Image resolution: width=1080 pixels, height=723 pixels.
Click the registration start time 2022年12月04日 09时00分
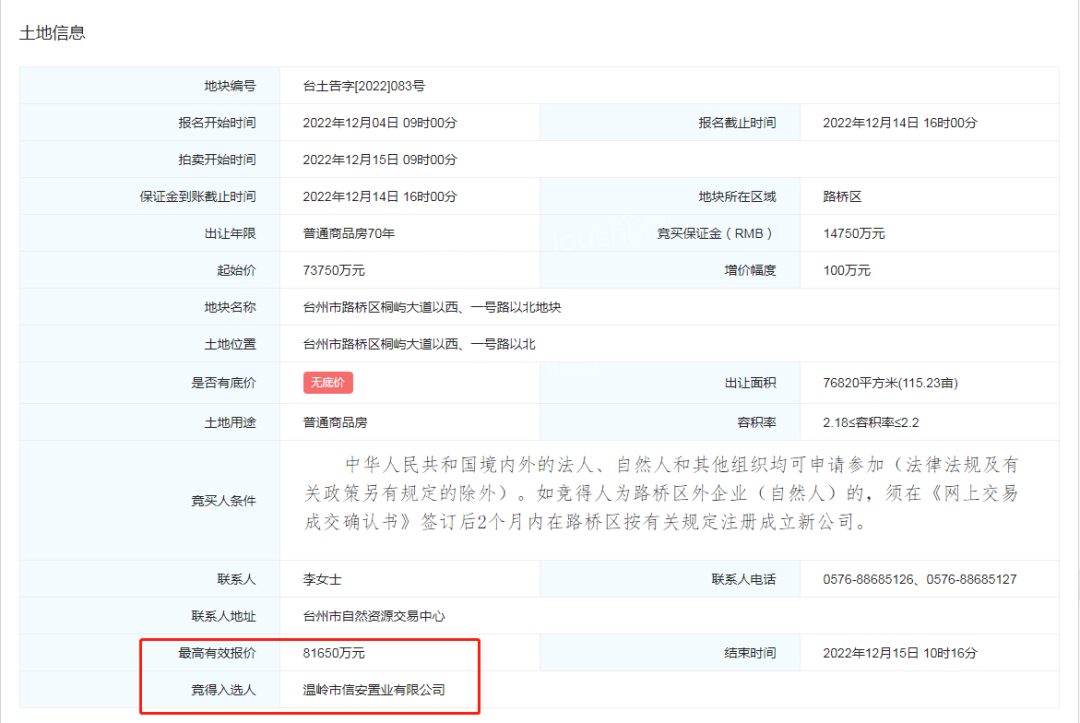pyautogui.click(x=380, y=123)
